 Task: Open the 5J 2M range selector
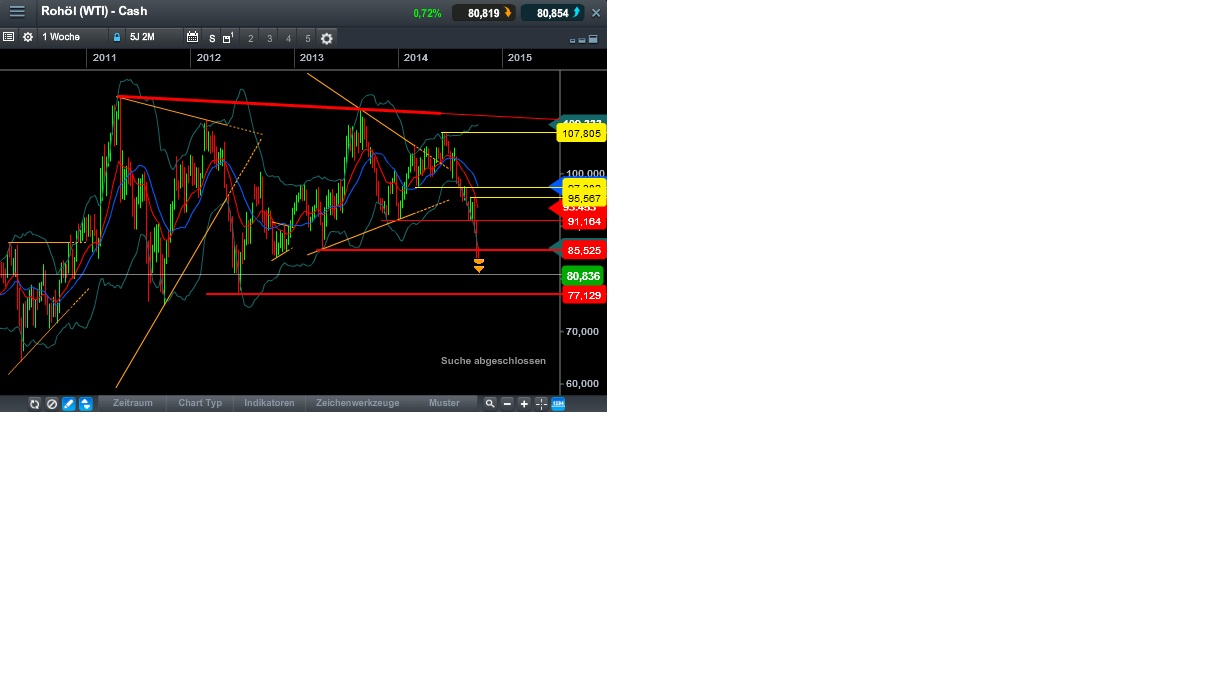(x=143, y=37)
